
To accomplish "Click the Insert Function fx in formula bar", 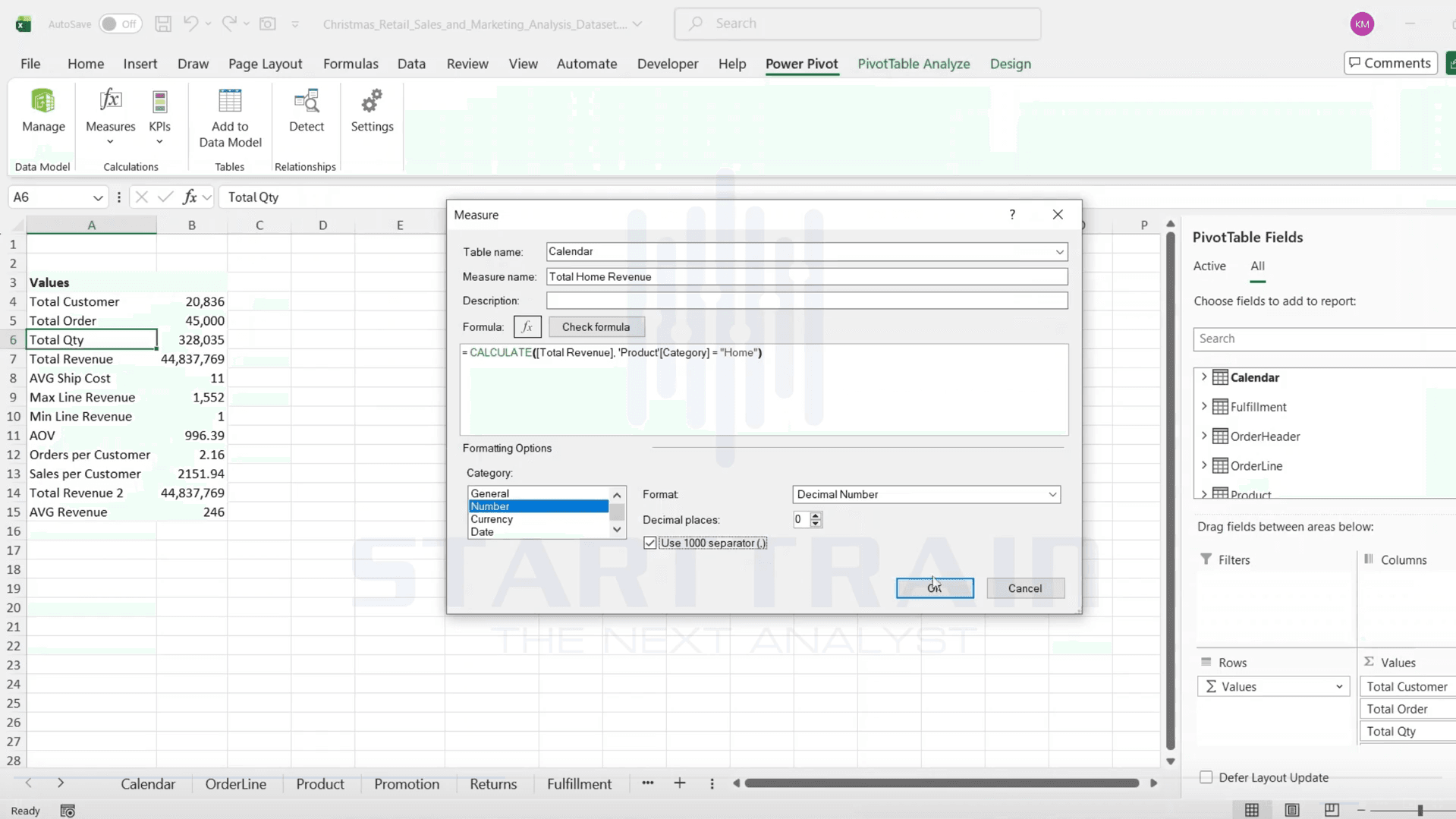I will click(190, 197).
